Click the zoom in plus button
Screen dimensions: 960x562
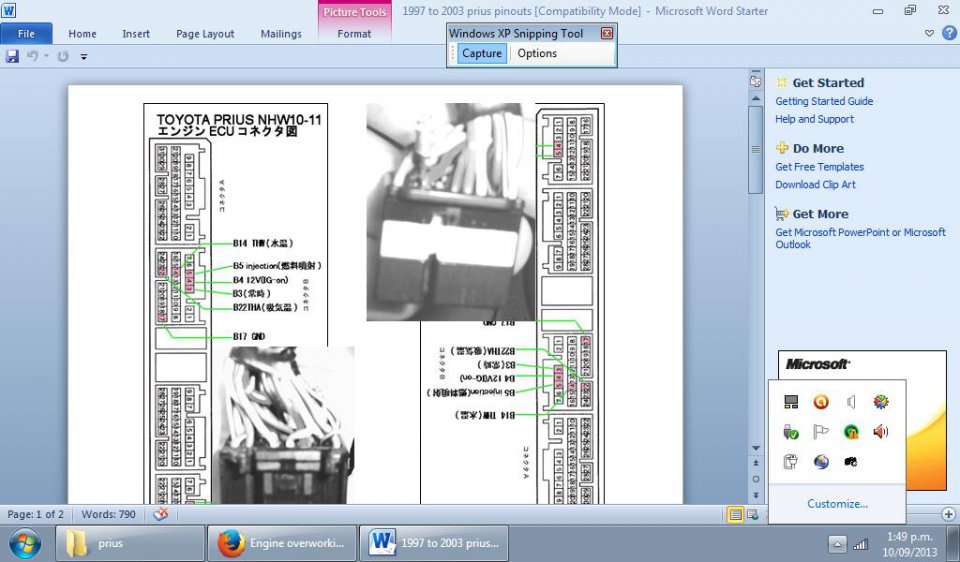(x=949, y=514)
